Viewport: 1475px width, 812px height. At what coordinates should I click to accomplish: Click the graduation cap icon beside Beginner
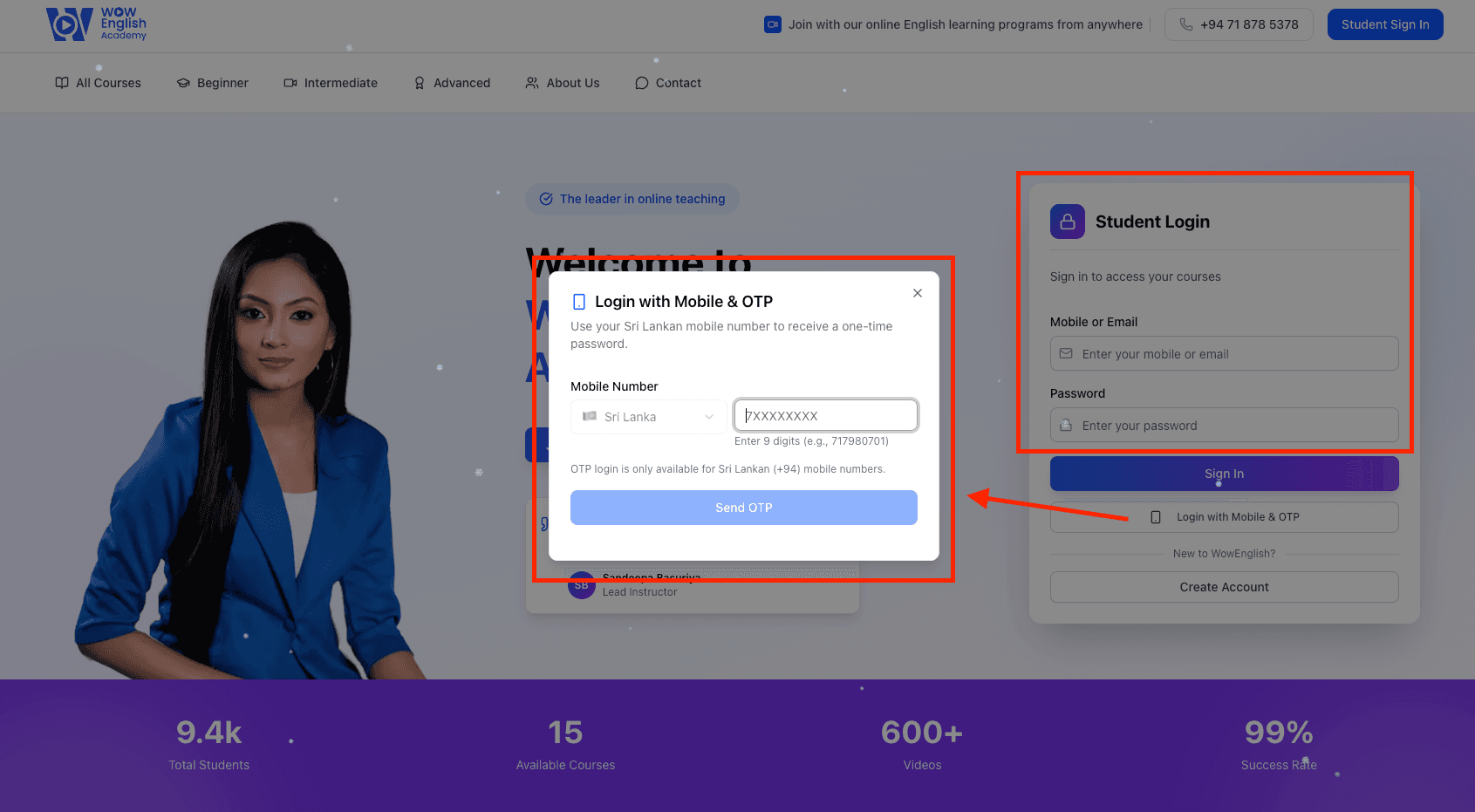183,83
